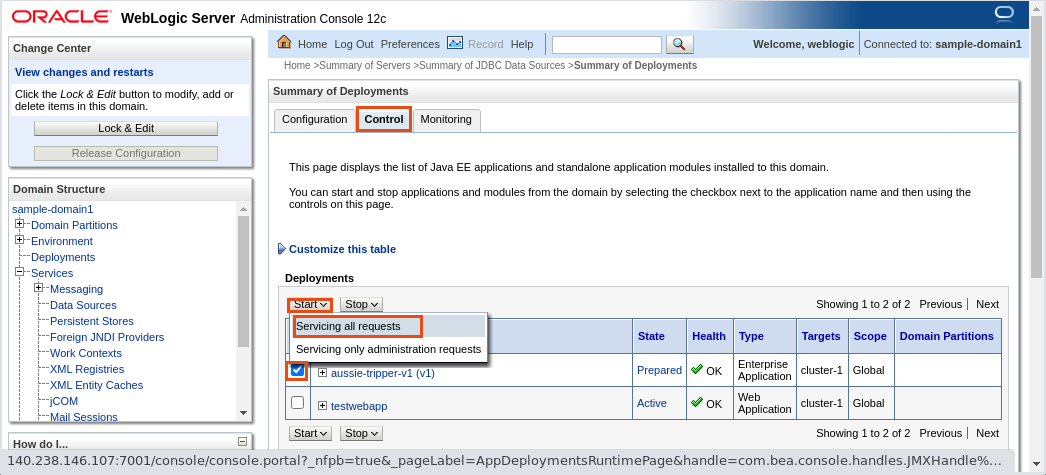1046x475 pixels.
Task: Open Deployments in the Domain Structure tree
Action: tap(63, 257)
